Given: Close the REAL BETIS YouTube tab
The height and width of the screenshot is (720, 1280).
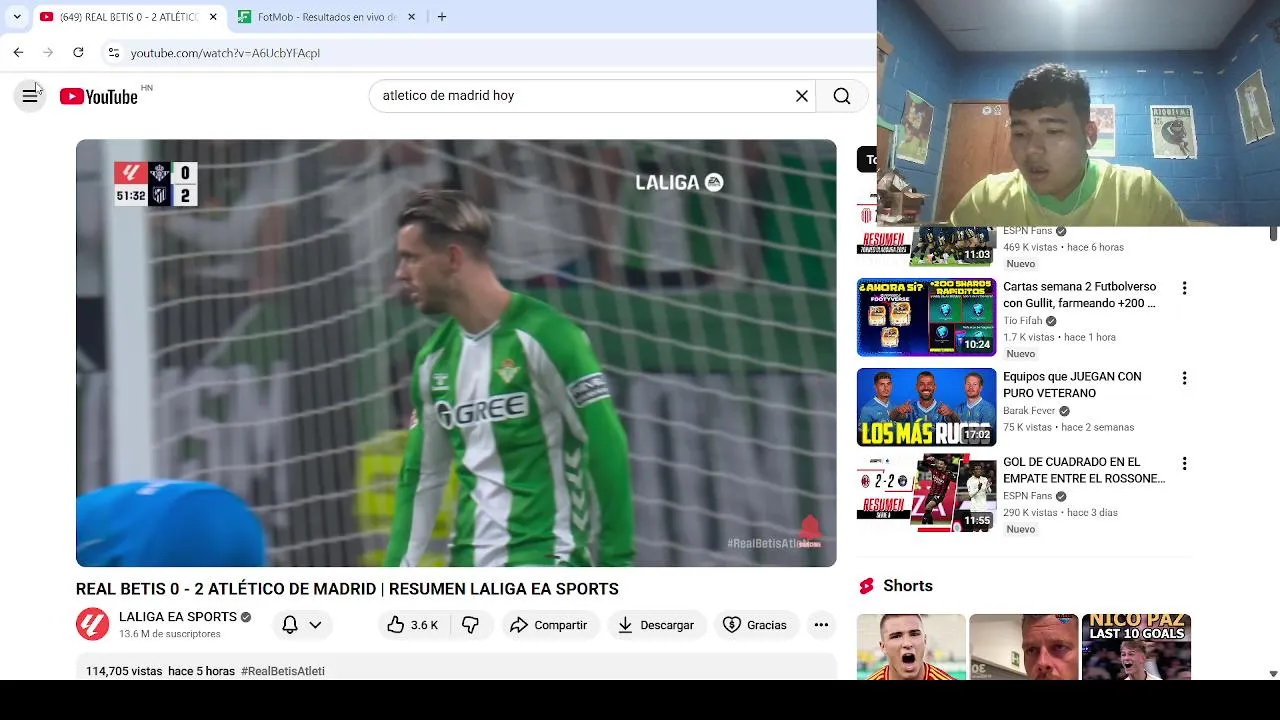Looking at the screenshot, I should 213,17.
